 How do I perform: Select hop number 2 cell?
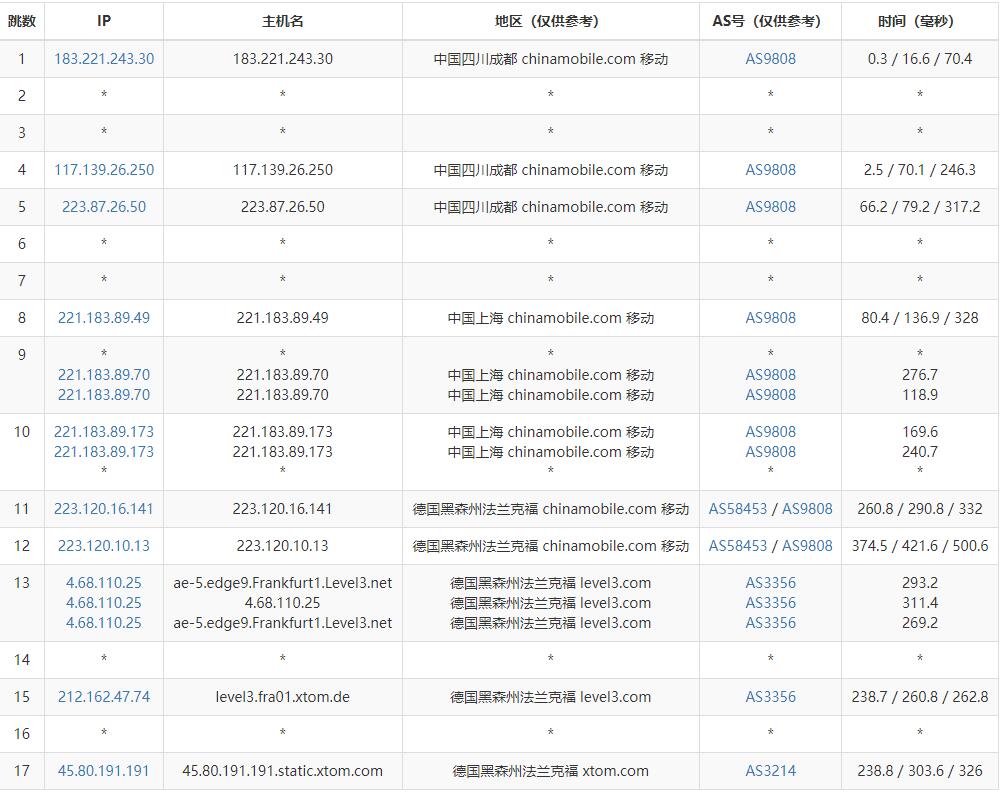click(x=22, y=96)
